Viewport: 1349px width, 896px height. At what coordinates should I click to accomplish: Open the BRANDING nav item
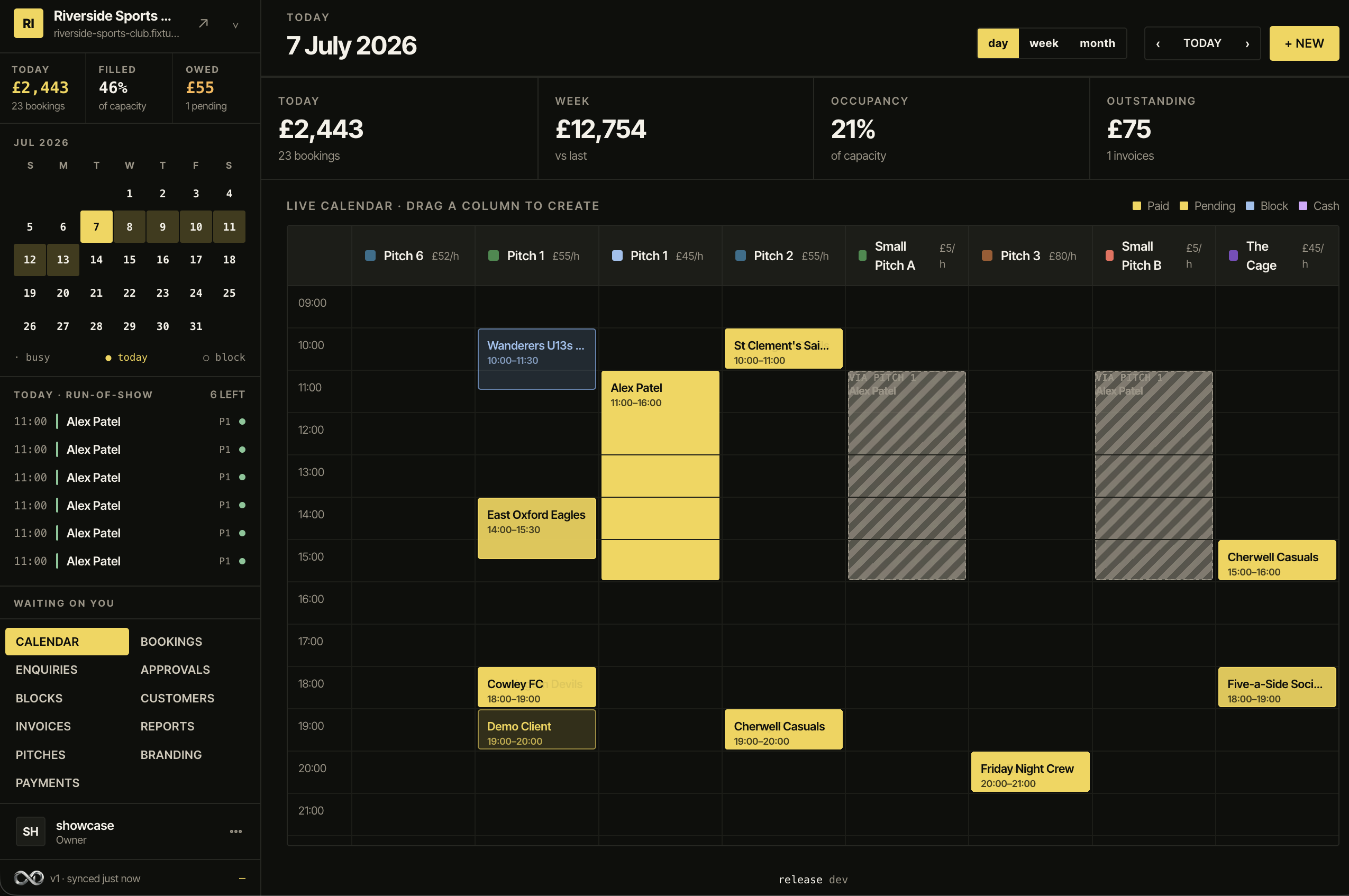tap(193, 755)
